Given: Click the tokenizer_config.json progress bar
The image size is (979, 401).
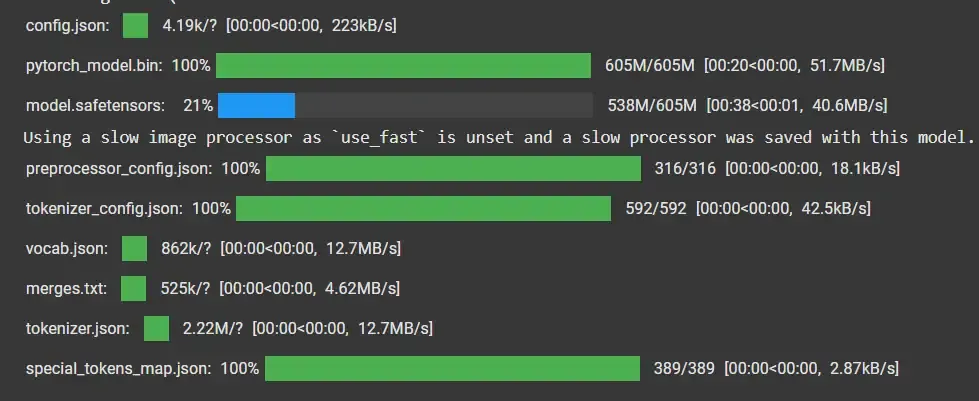Looking at the screenshot, I should 423,209.
